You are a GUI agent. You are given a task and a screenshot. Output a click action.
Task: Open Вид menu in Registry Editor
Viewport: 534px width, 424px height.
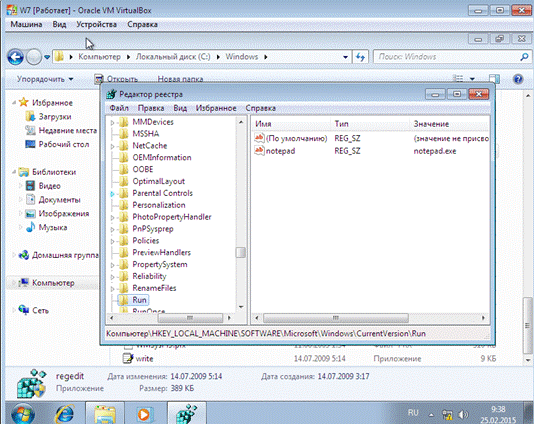click(180, 108)
